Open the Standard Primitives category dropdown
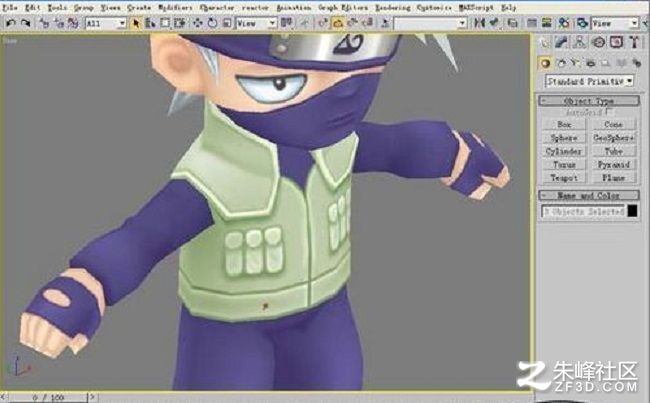 (x=589, y=81)
